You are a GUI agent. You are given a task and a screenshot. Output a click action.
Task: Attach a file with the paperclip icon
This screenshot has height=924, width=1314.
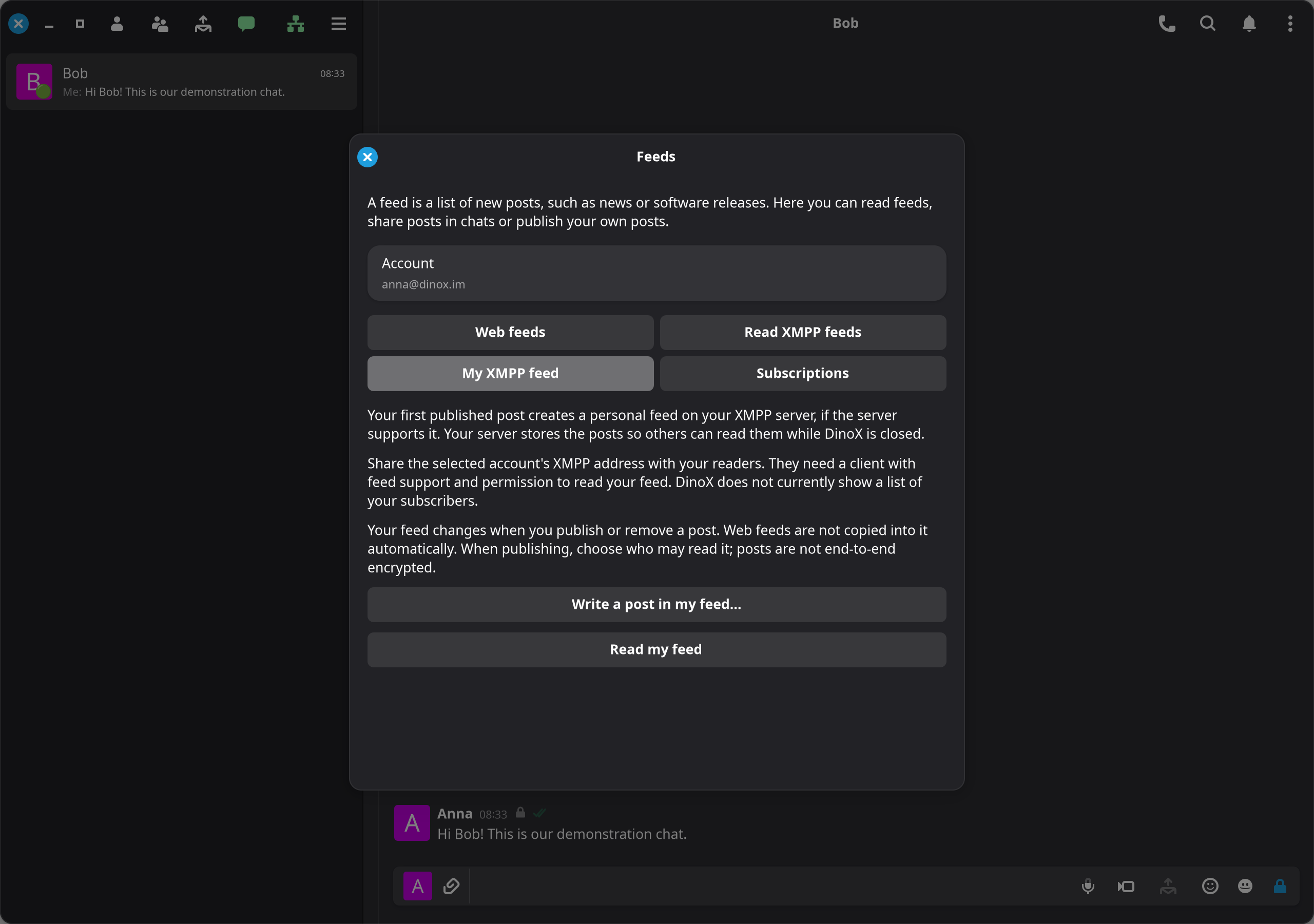point(452,886)
